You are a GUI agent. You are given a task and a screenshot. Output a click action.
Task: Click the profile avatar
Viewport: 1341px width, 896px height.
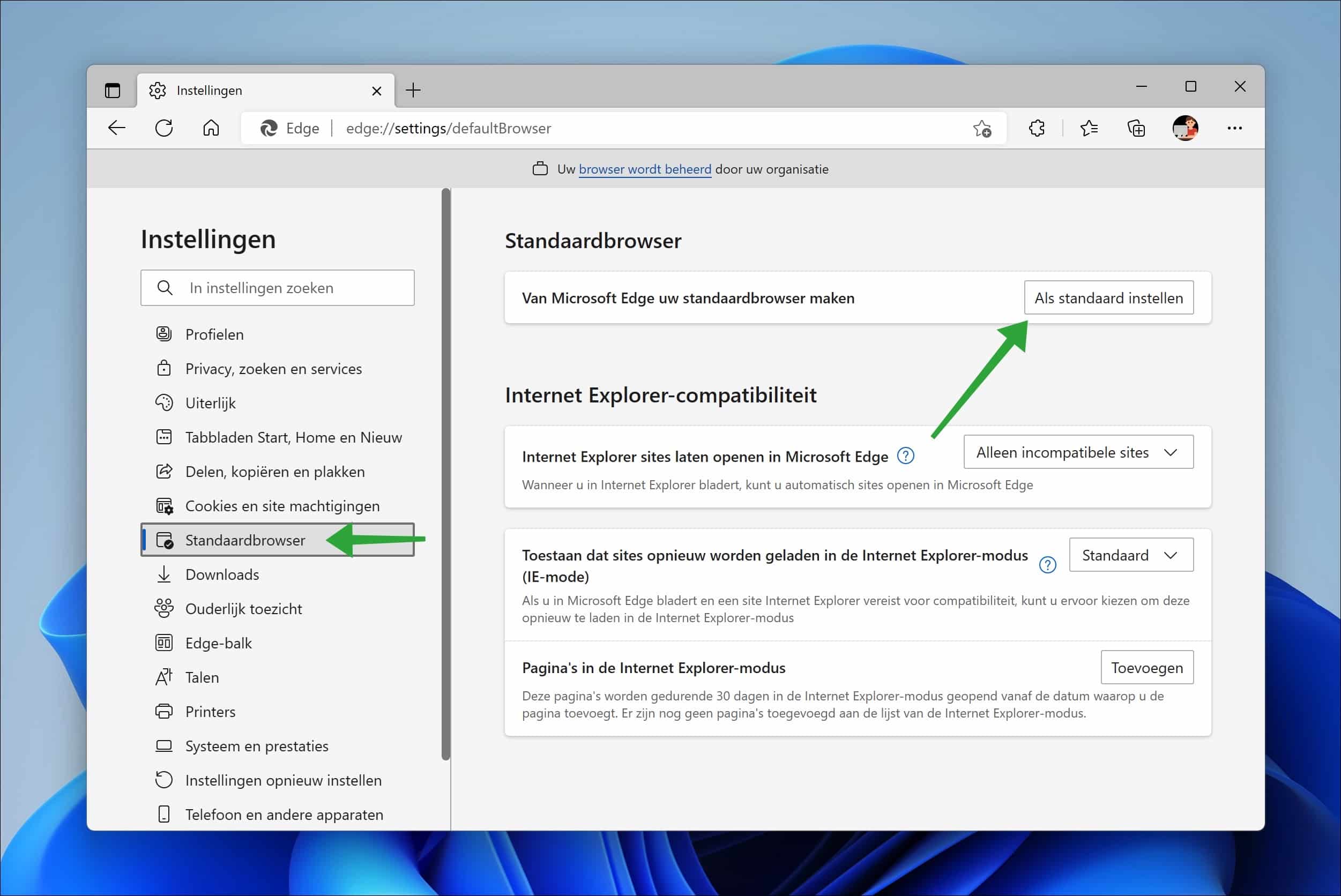[x=1184, y=128]
